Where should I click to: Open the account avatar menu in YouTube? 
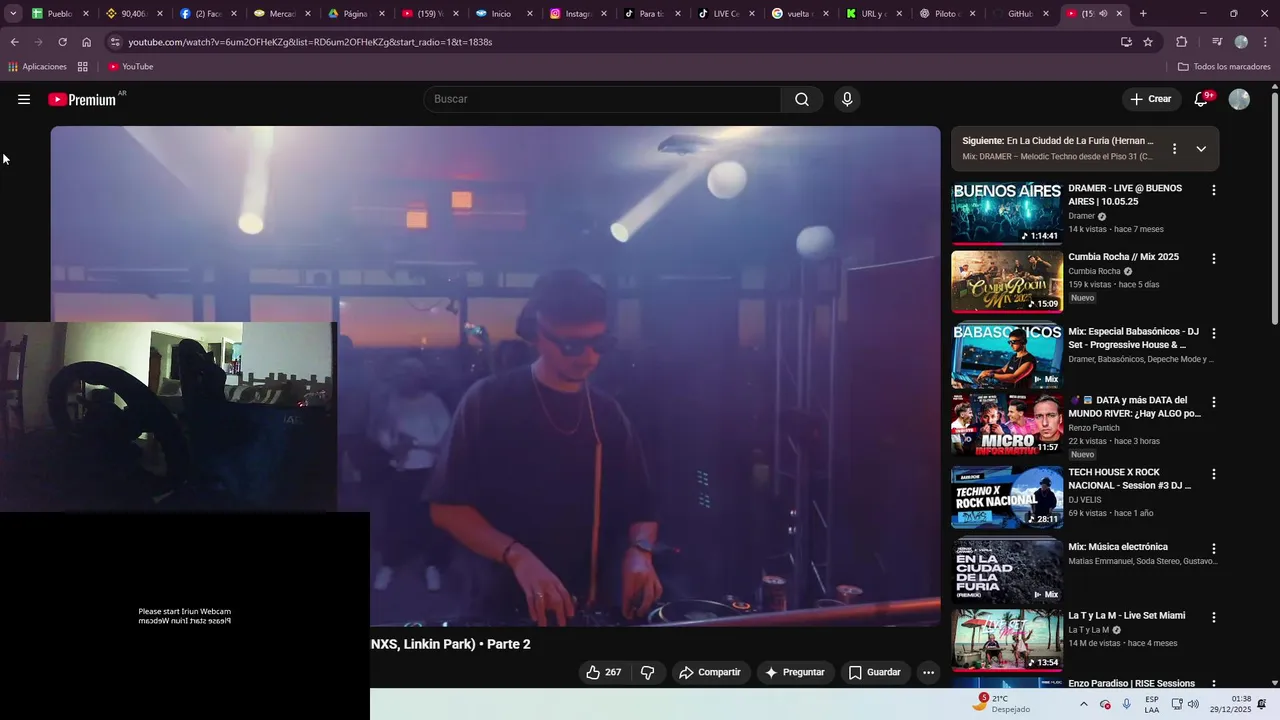[x=1239, y=99]
